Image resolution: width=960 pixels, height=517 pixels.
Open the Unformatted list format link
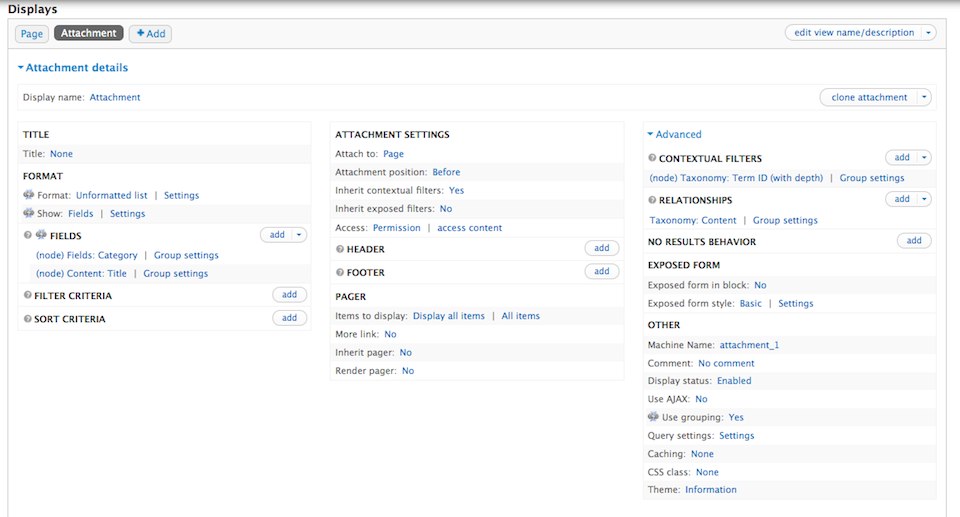tap(111, 195)
